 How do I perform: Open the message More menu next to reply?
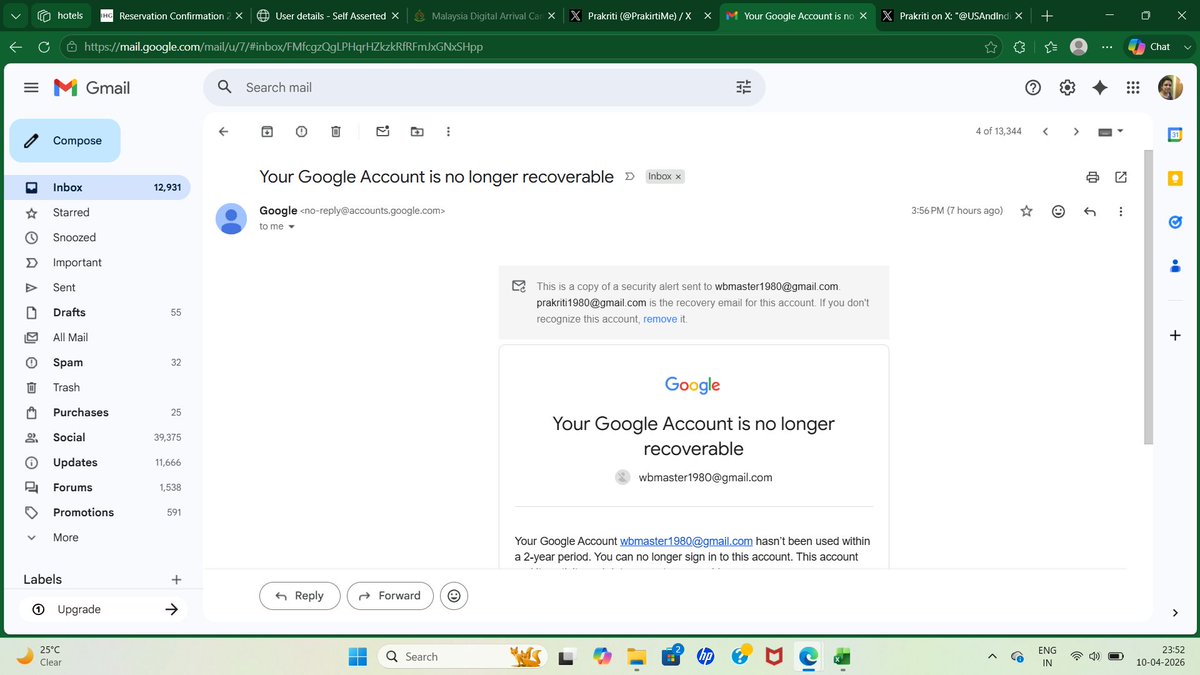[1121, 211]
